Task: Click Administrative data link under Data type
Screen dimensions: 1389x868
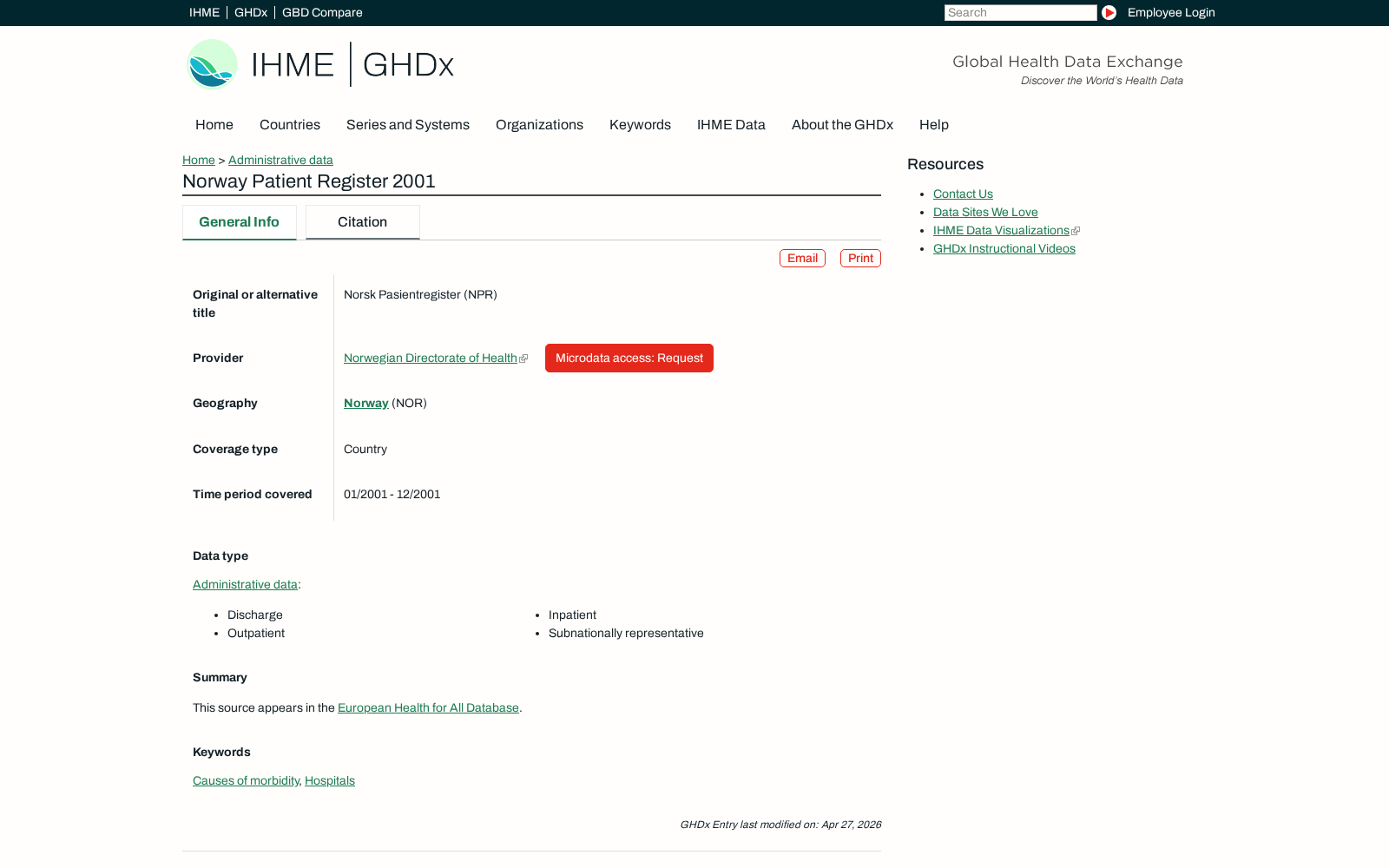Action: click(x=245, y=585)
